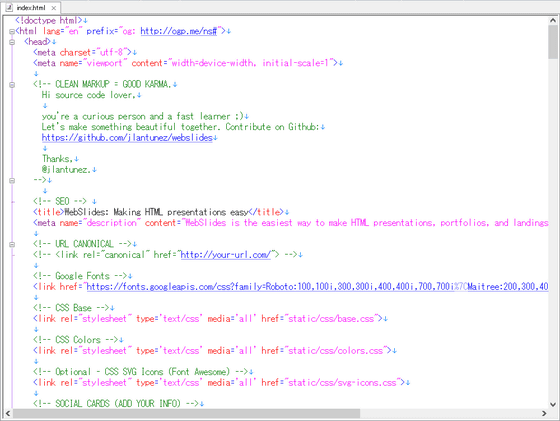This screenshot has height=421, width=560.
Task: Click the 'you're a curious person' line
Action: 143,116
